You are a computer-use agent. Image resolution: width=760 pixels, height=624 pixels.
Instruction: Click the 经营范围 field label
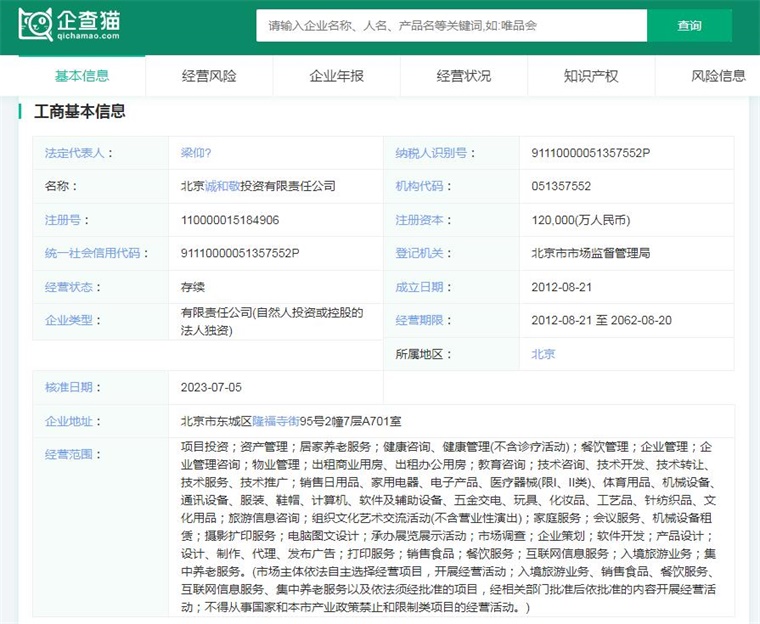(73, 454)
